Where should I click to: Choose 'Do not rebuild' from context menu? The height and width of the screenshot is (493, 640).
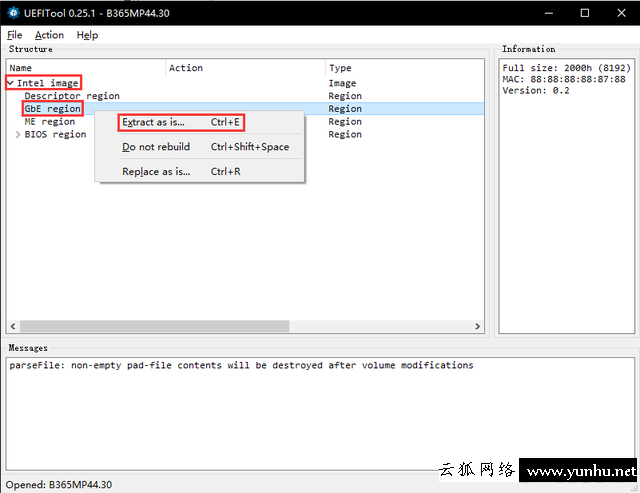[x=199, y=147]
